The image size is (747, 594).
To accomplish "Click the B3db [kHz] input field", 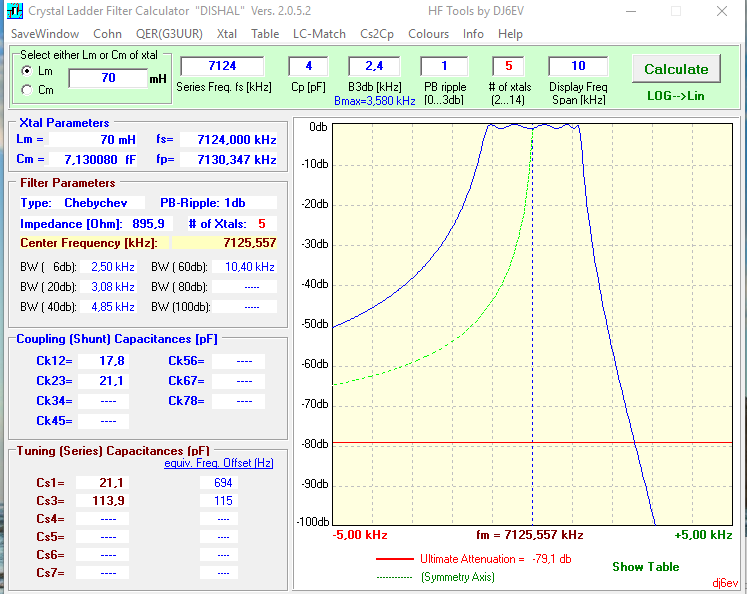I will click(x=374, y=66).
